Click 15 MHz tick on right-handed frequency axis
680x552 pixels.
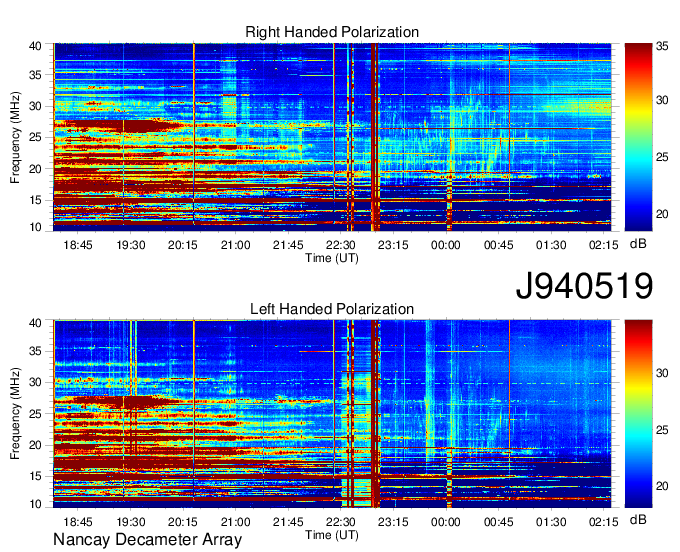pyautogui.click(x=35, y=200)
